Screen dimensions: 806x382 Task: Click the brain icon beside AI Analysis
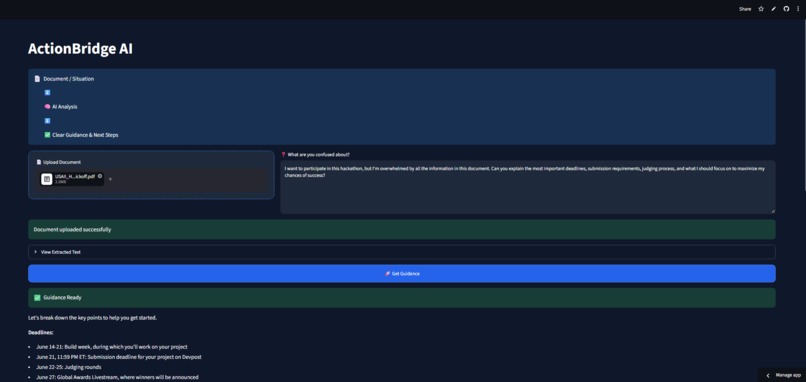tap(47, 107)
